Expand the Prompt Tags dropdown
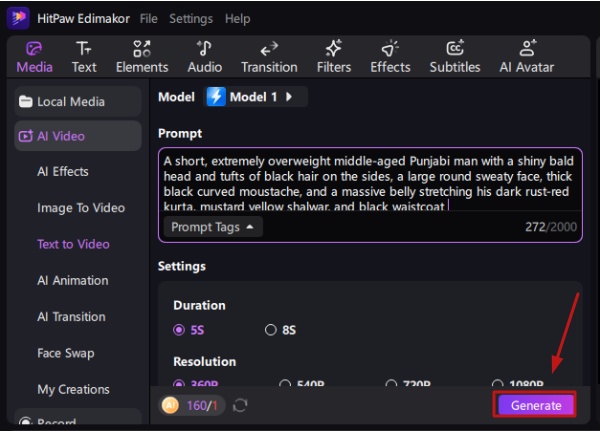 tap(211, 227)
